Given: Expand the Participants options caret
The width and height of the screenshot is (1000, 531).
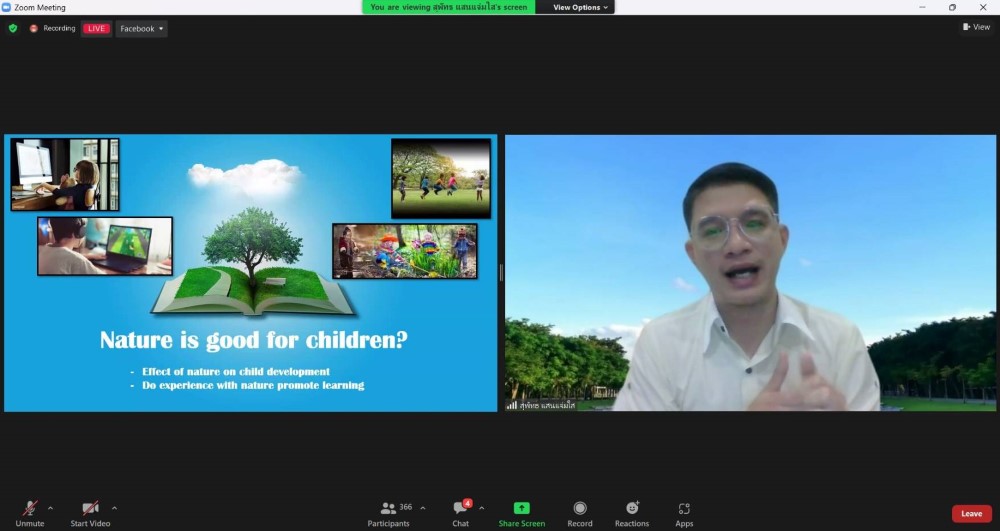Looking at the screenshot, I should [423, 507].
